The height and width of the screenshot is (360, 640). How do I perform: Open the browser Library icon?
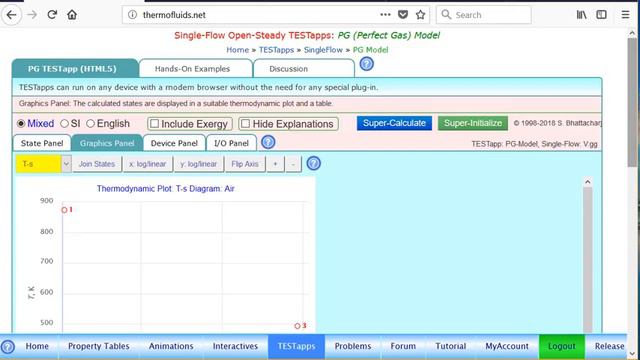pyautogui.click(x=582, y=15)
